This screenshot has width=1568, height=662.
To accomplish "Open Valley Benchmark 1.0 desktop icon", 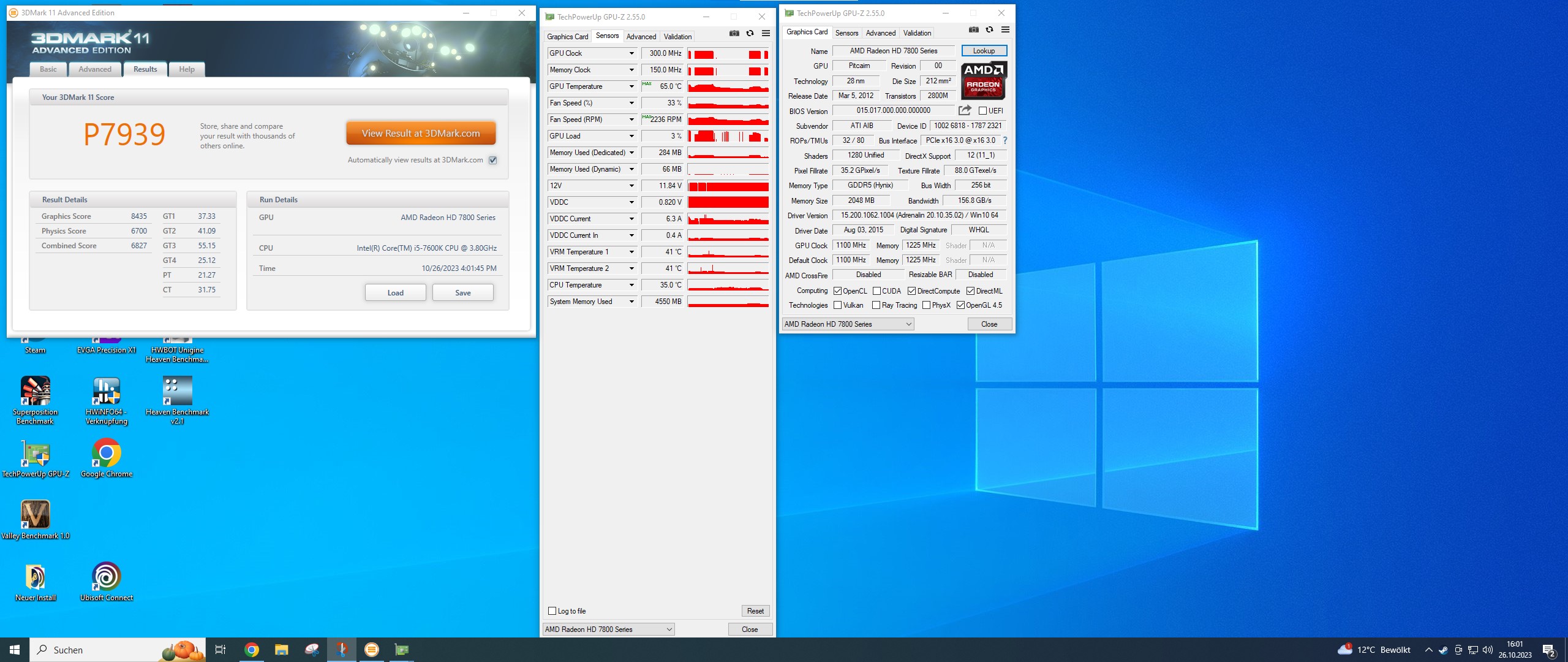I will (36, 516).
